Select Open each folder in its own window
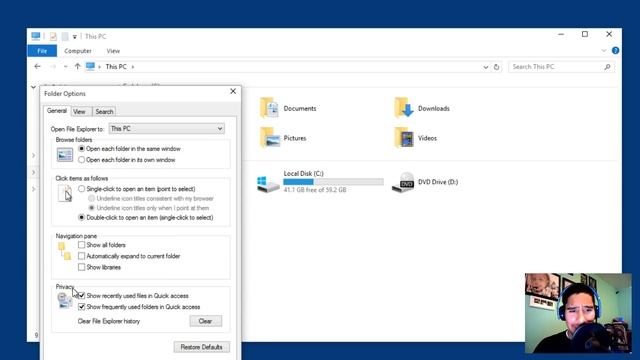Image resolution: width=640 pixels, height=360 pixels. (x=81, y=160)
